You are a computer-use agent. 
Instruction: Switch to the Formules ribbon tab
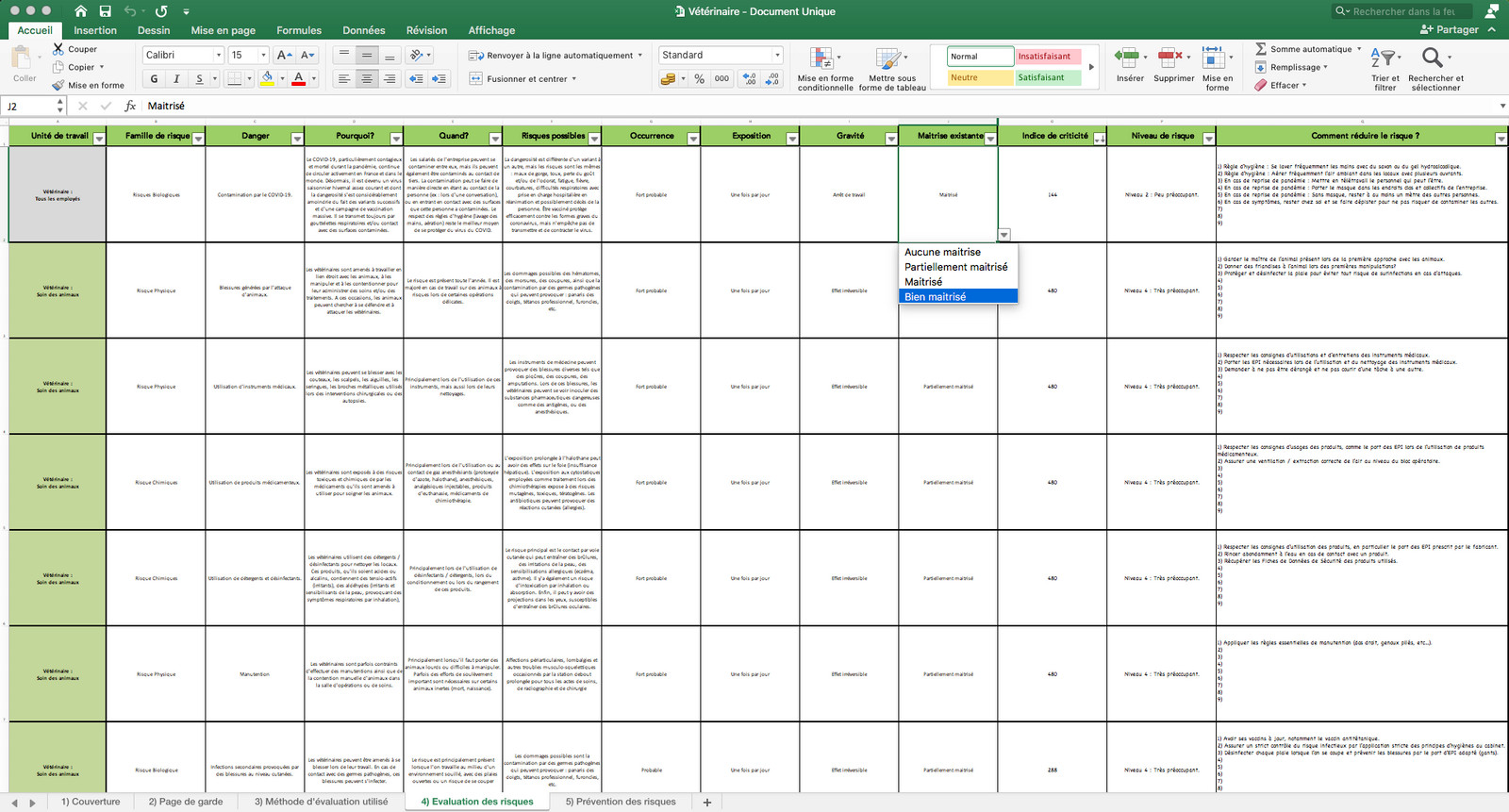pos(299,30)
